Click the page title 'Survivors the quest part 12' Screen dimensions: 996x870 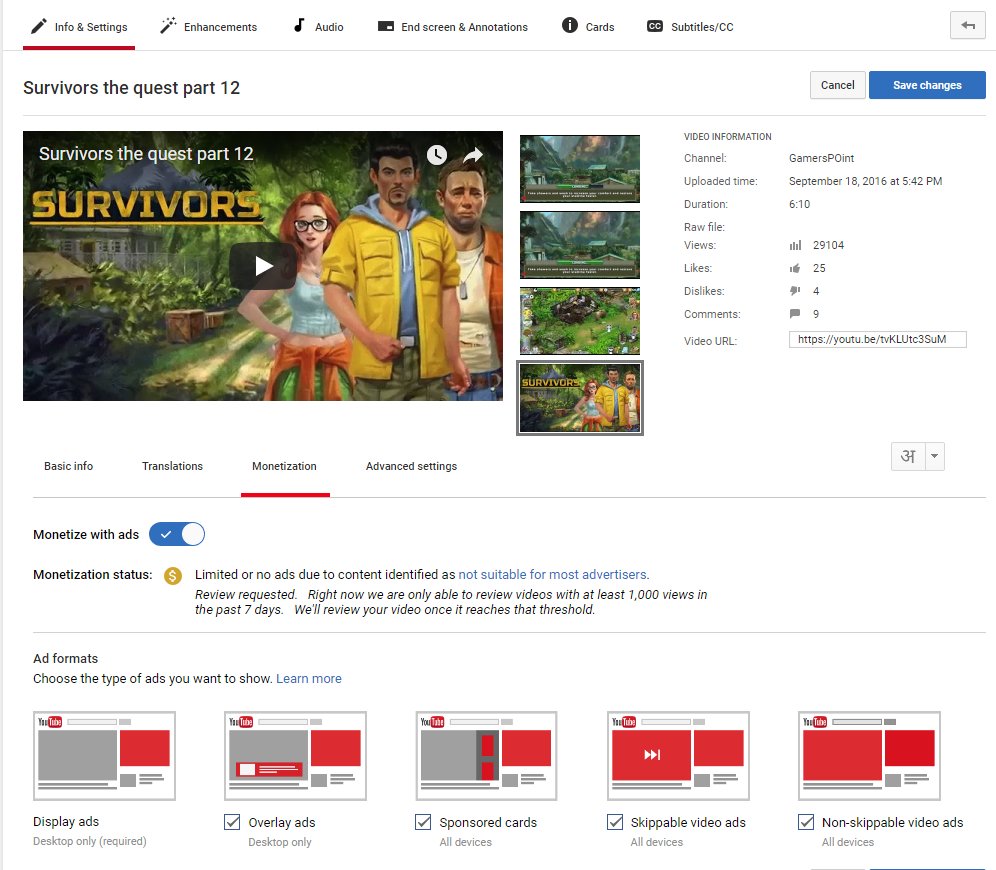[131, 88]
